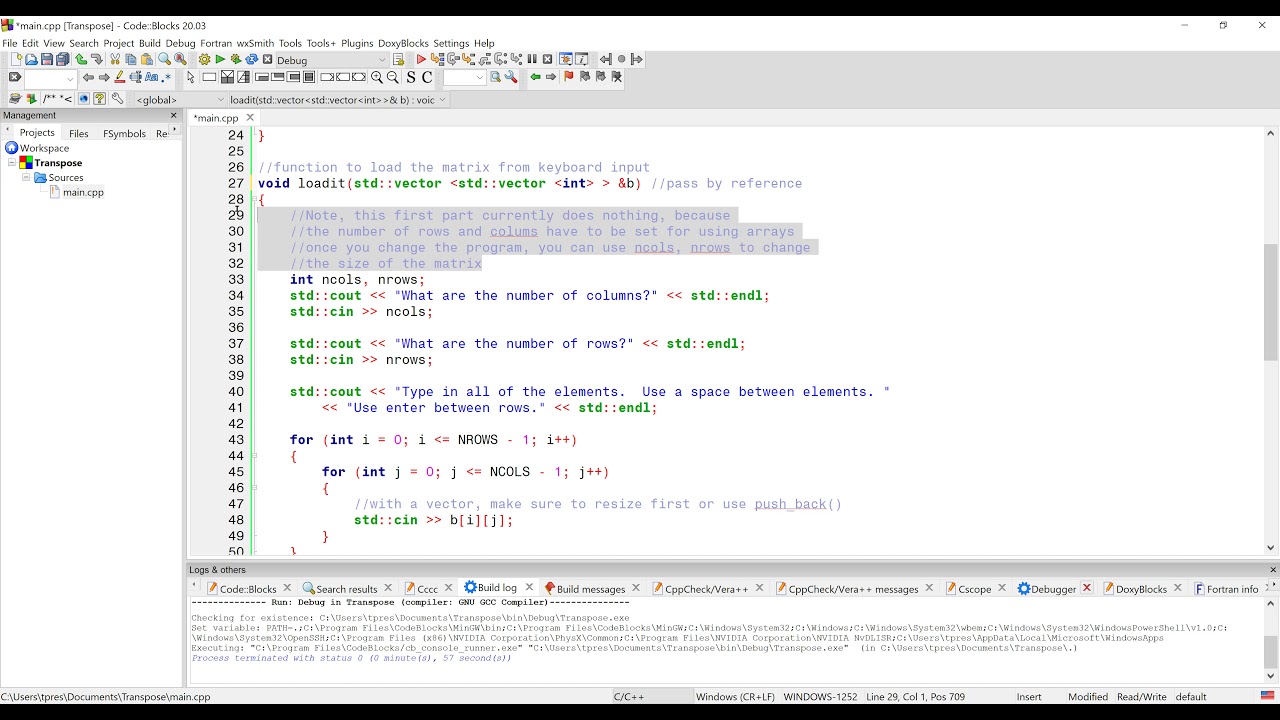Build the project with the gear icon
1280x720 pixels.
click(204, 60)
